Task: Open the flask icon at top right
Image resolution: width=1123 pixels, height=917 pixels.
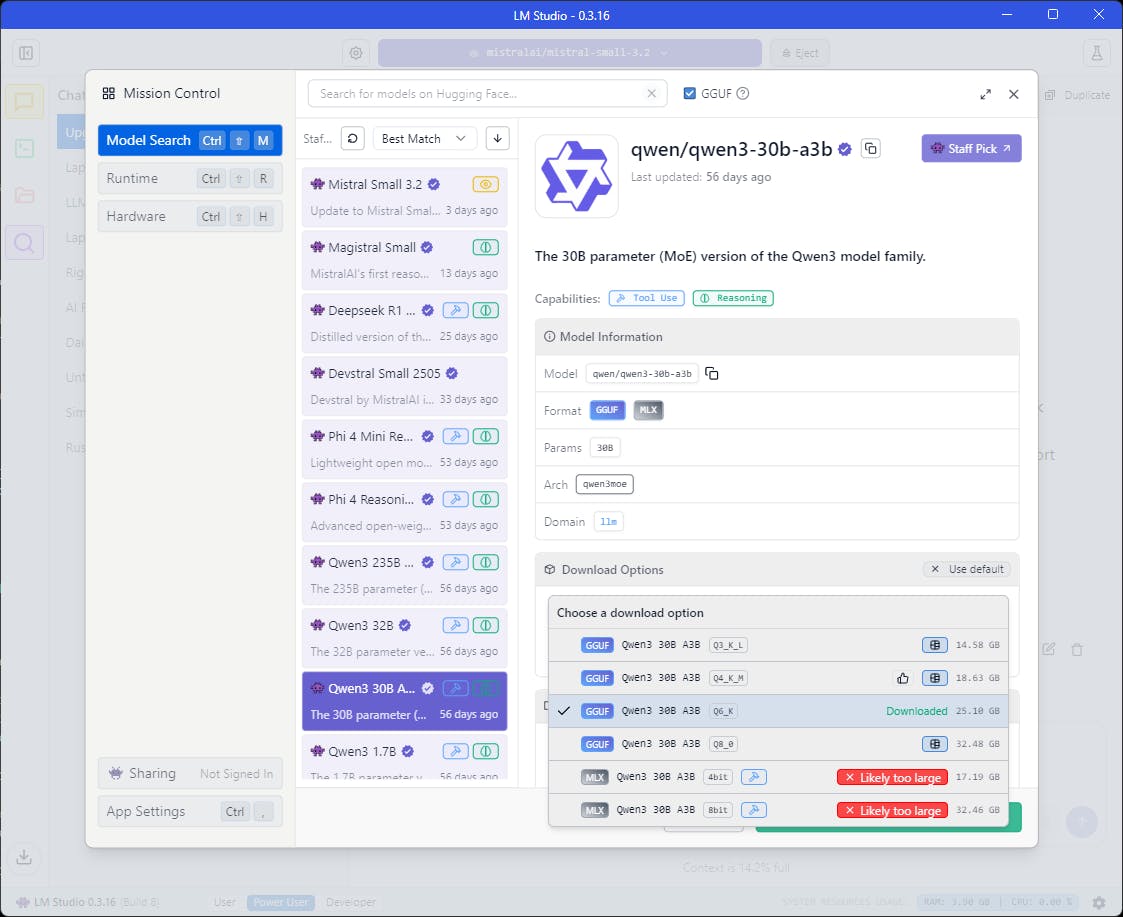Action: tap(1097, 53)
